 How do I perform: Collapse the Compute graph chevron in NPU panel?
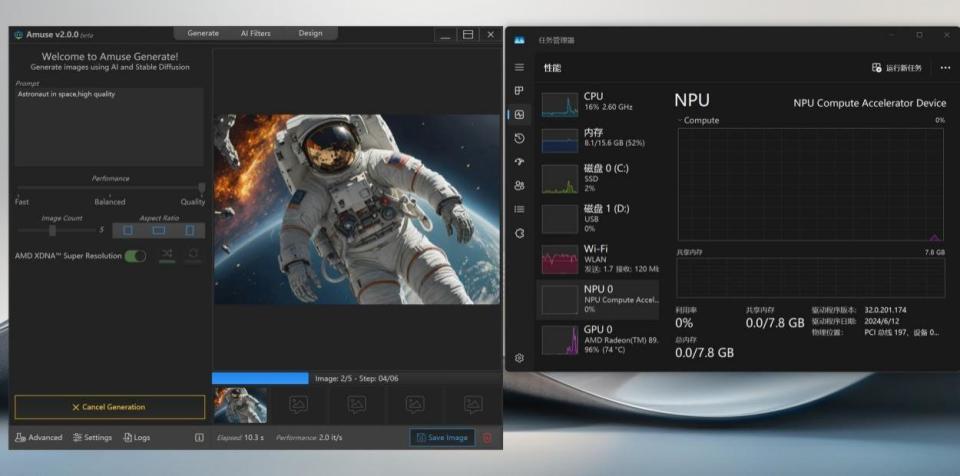point(680,121)
